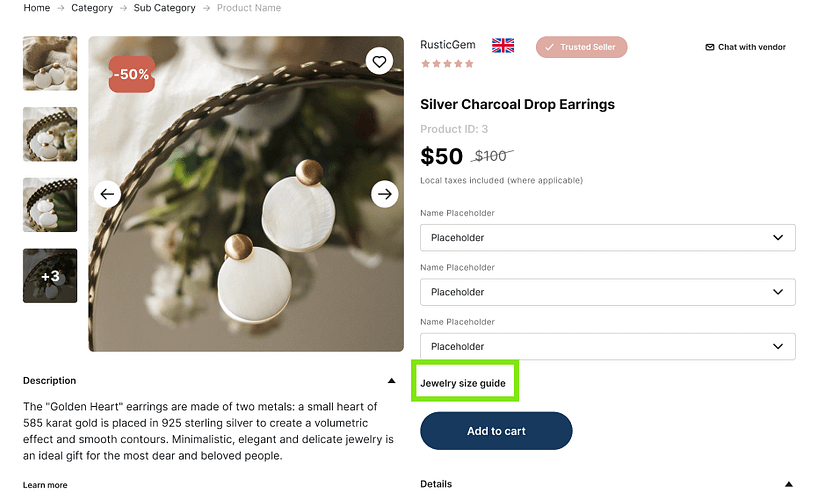Viewport: 832px width, 493px height.
Task: Click the -50% discount badge
Action: click(132, 74)
